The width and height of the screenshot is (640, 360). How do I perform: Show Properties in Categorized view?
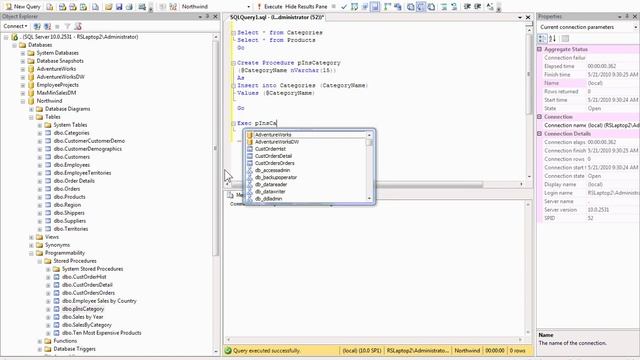coord(542,38)
